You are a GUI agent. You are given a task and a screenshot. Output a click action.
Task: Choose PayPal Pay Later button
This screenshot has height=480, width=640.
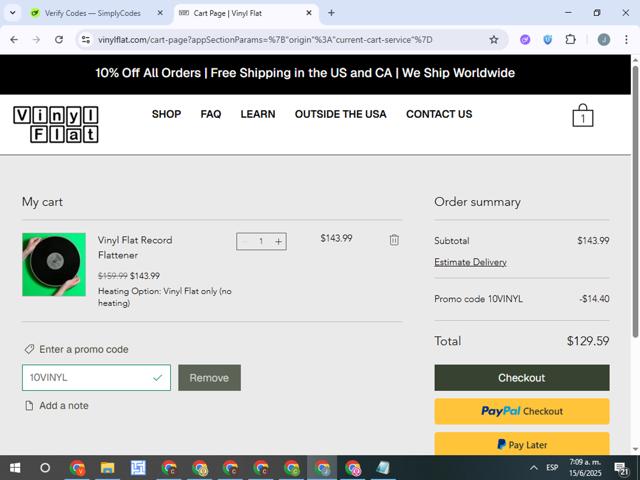pyautogui.click(x=522, y=444)
